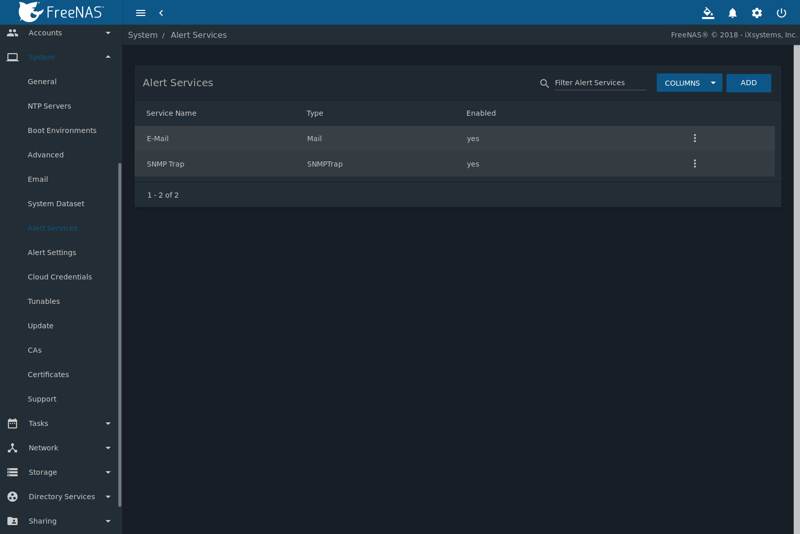This screenshot has width=800, height=534.
Task: Select the E-Mail service name cell
Action: pos(157,139)
